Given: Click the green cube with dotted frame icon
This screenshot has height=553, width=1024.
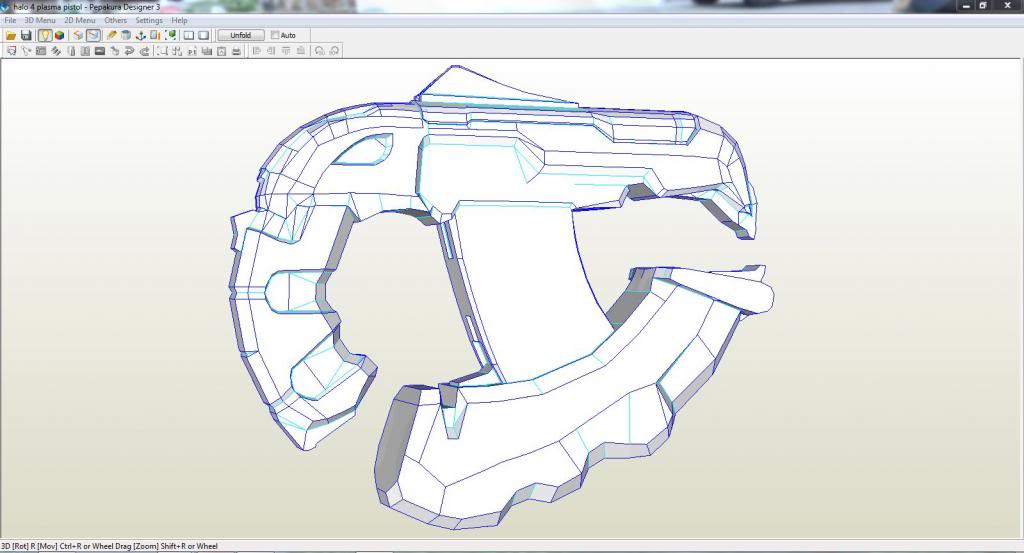Looking at the screenshot, I should click(170, 35).
